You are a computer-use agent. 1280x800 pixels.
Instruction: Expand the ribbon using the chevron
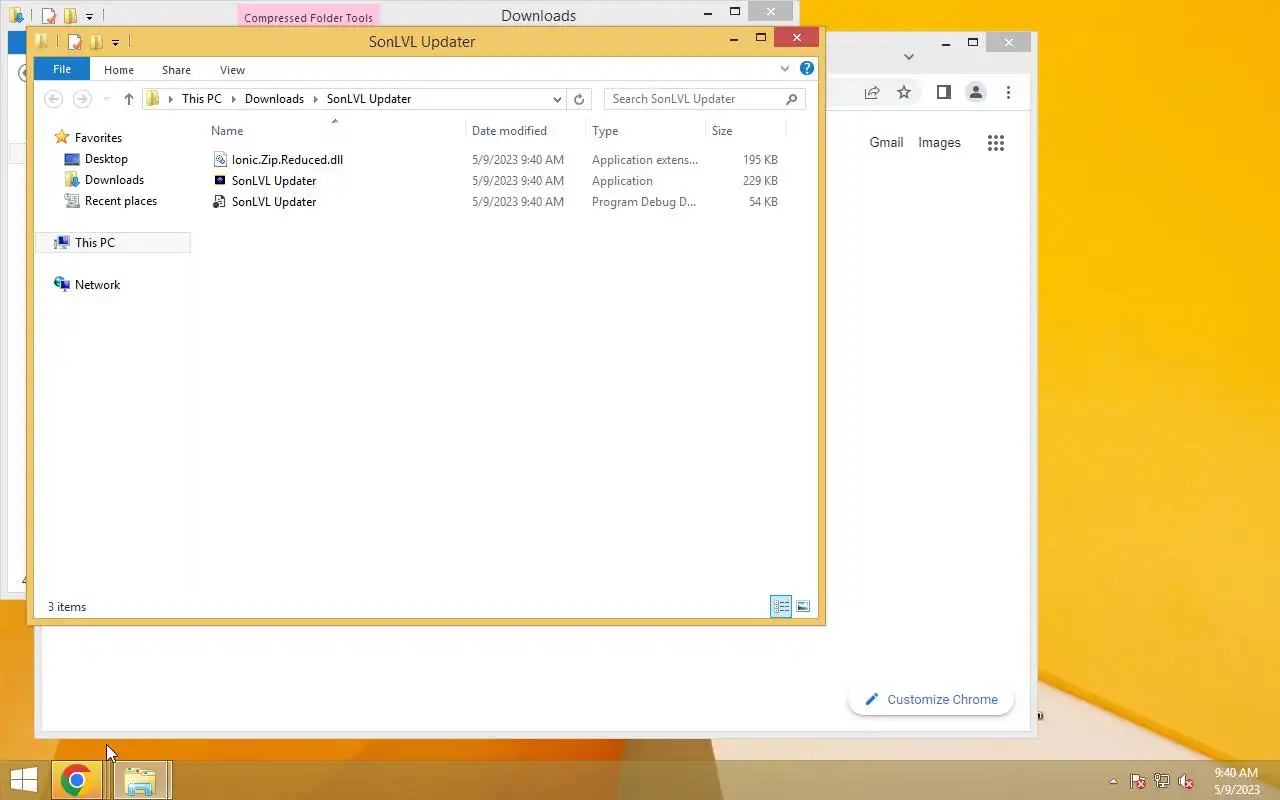click(785, 69)
